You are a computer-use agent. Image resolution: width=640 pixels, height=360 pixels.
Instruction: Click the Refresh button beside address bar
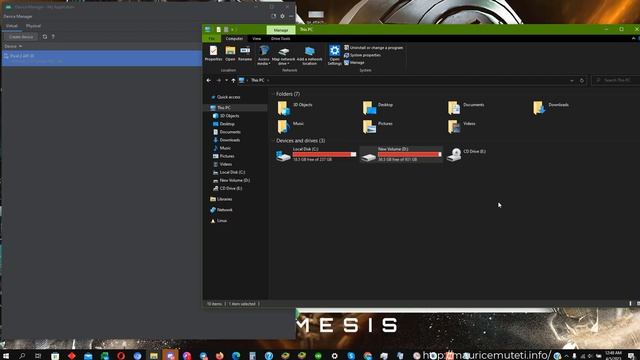click(x=582, y=80)
